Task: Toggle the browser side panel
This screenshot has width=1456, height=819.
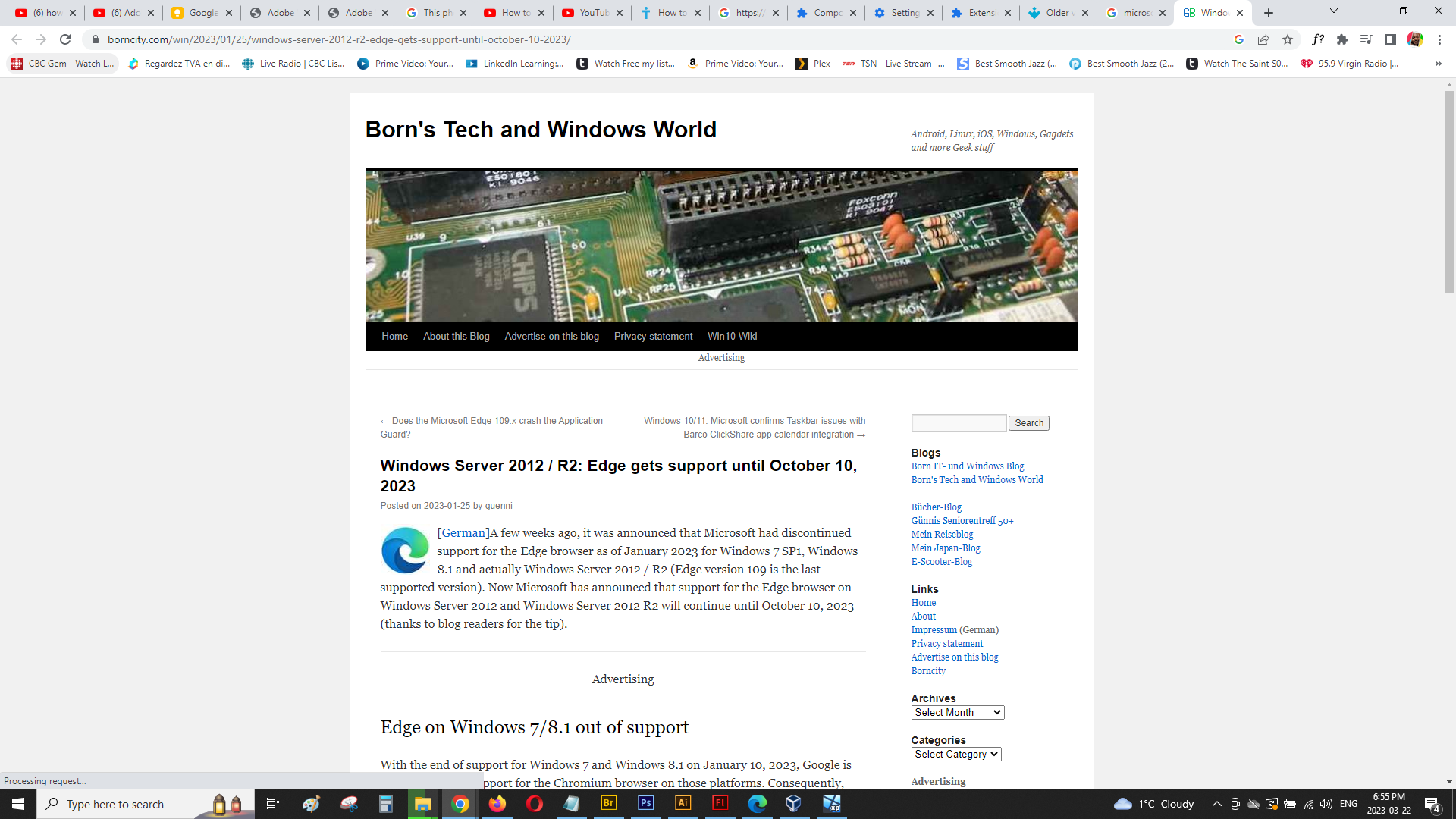Action: coord(1391,39)
